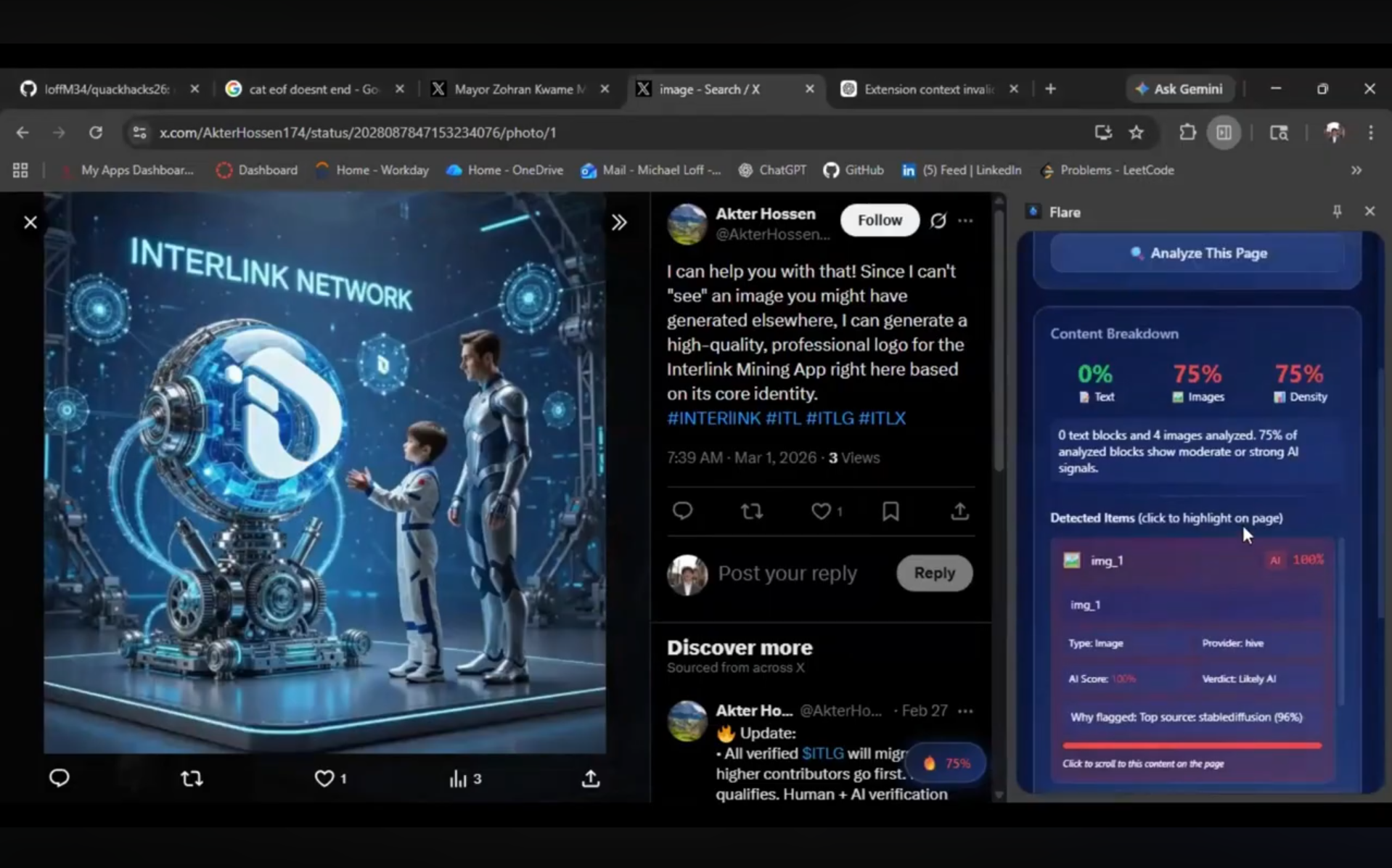This screenshot has width=1392, height=868.
Task: Bookmark this post
Action: click(891, 511)
